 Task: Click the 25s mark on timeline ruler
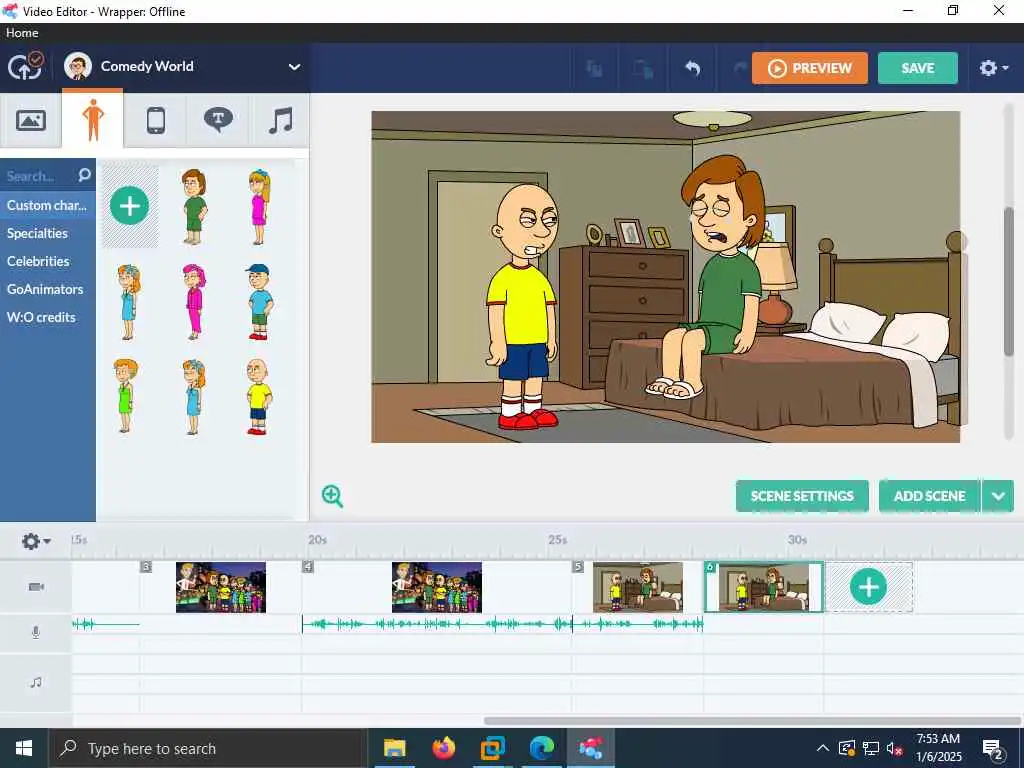557,539
